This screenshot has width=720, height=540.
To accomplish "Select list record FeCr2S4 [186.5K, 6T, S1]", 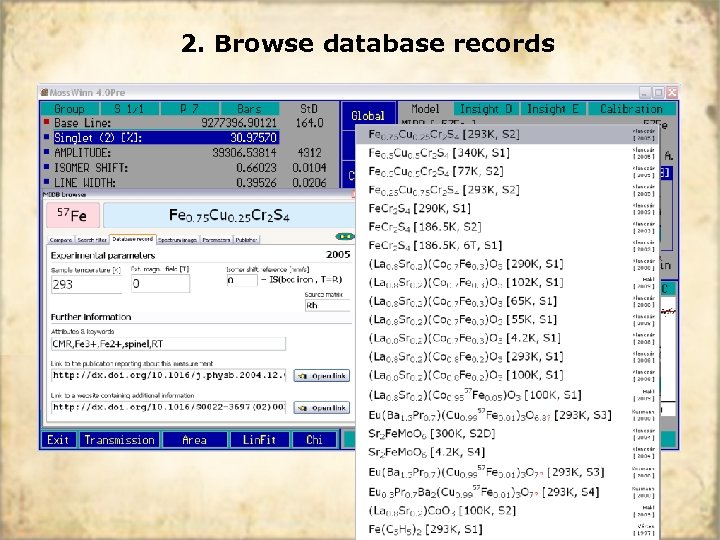I will pos(507,245).
